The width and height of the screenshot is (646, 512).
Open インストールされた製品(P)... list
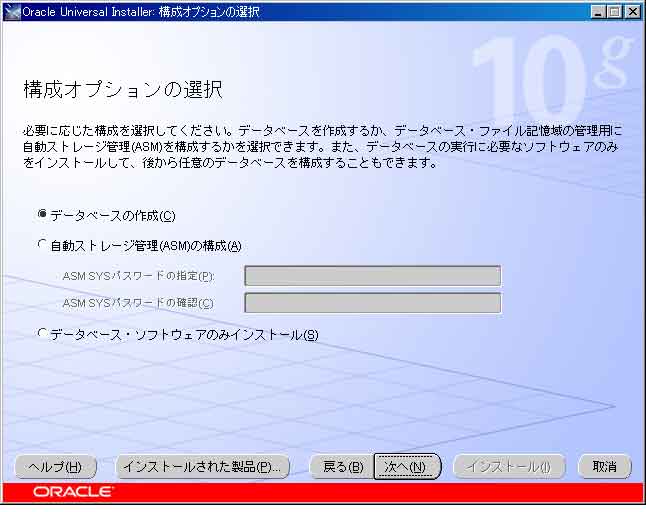pos(202,467)
